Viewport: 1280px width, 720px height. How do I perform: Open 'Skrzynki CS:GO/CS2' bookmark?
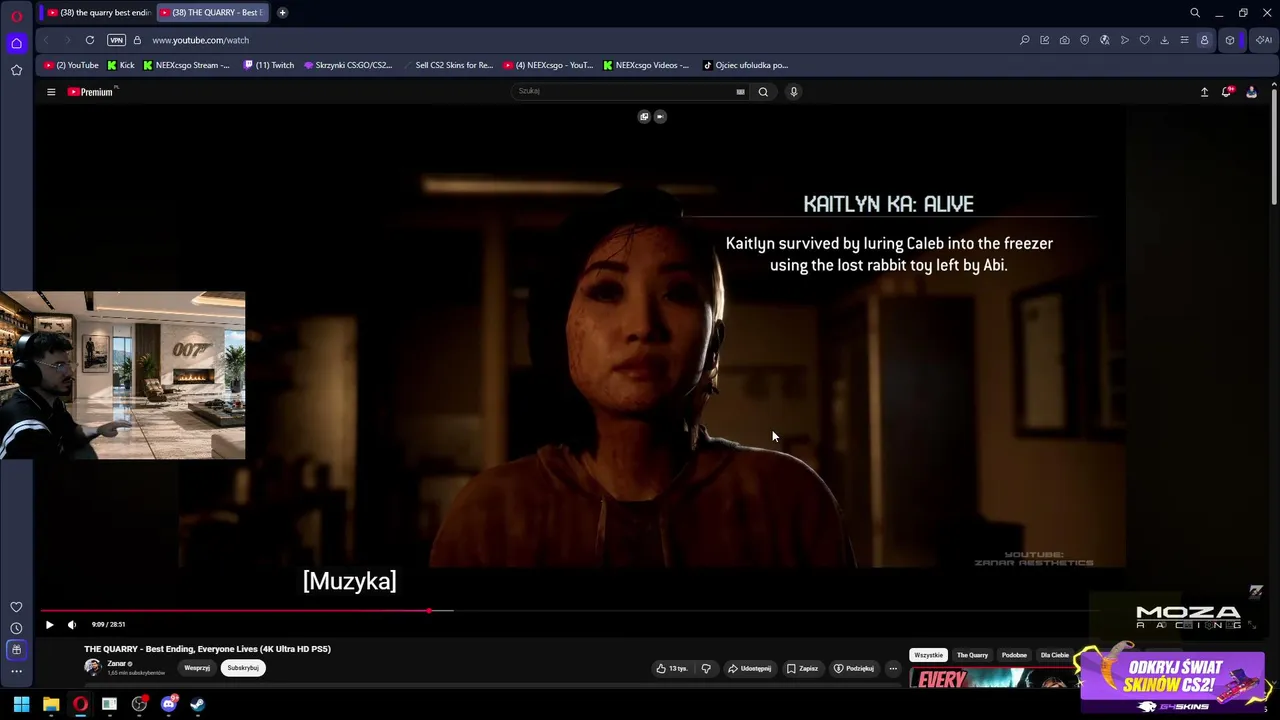pyautogui.click(x=348, y=65)
